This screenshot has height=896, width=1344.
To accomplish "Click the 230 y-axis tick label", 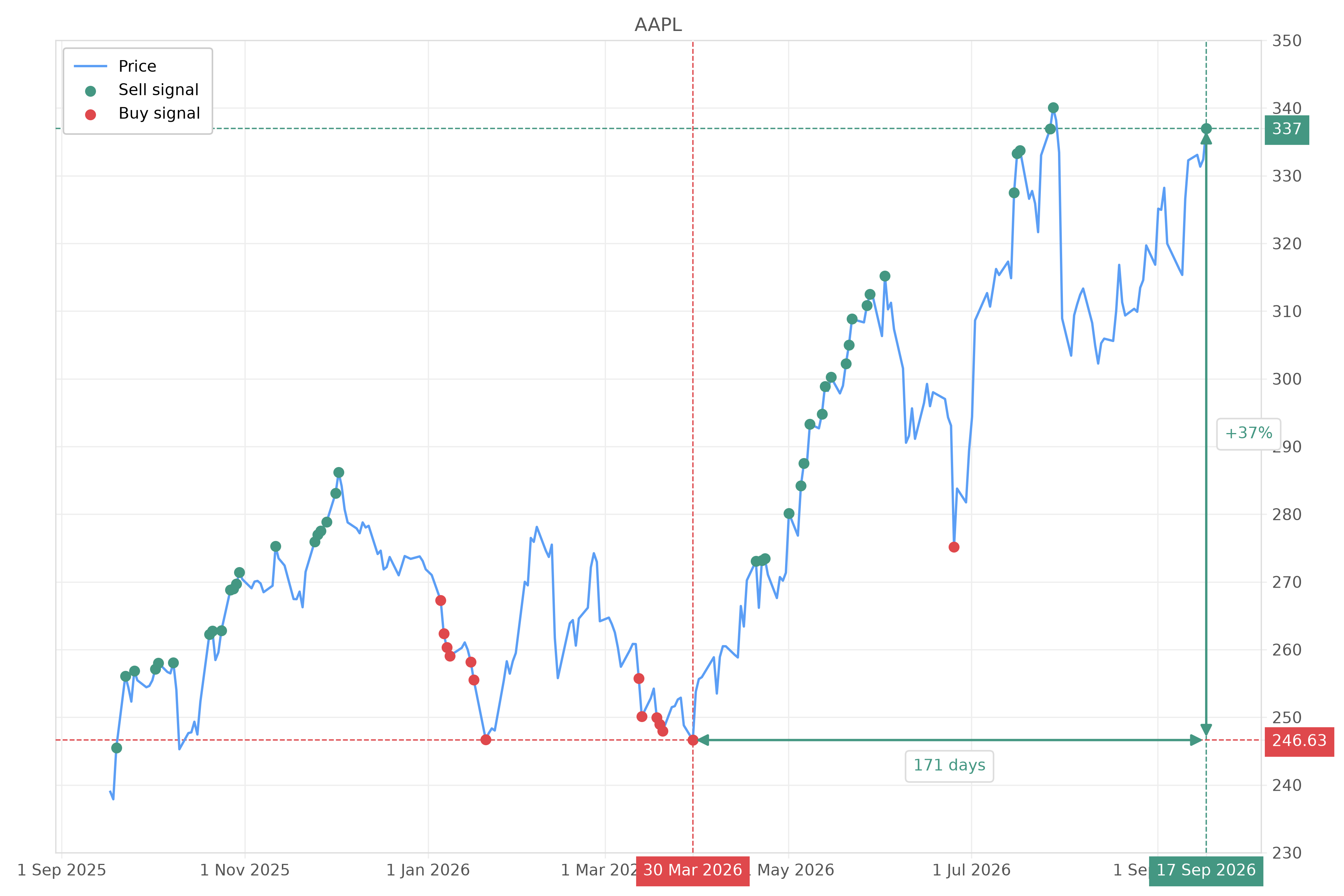I will [1286, 853].
